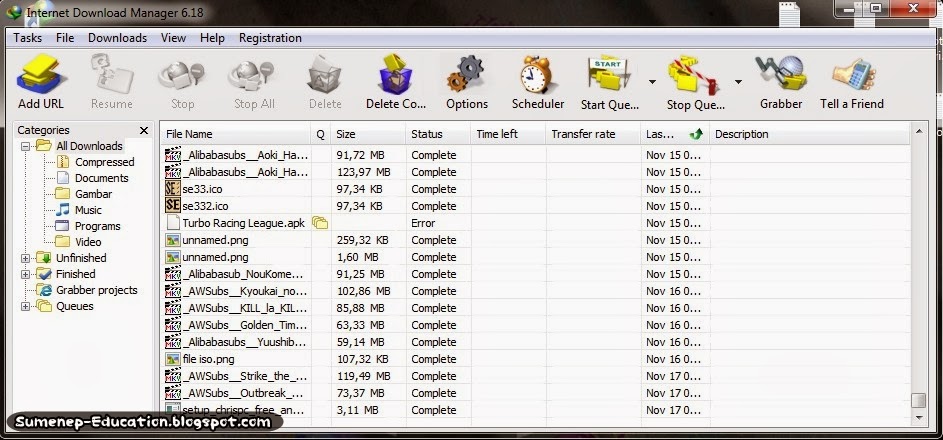Open Stop Queue dropdown arrow
The height and width of the screenshot is (440, 943).
click(738, 81)
